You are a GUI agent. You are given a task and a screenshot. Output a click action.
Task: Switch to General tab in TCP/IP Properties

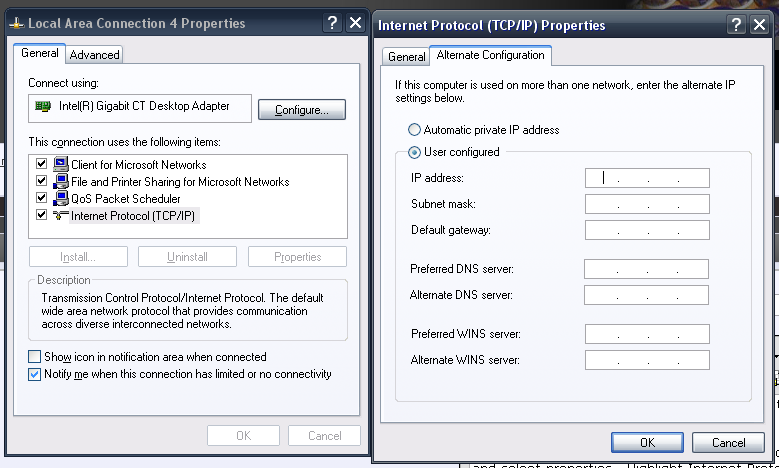click(406, 57)
